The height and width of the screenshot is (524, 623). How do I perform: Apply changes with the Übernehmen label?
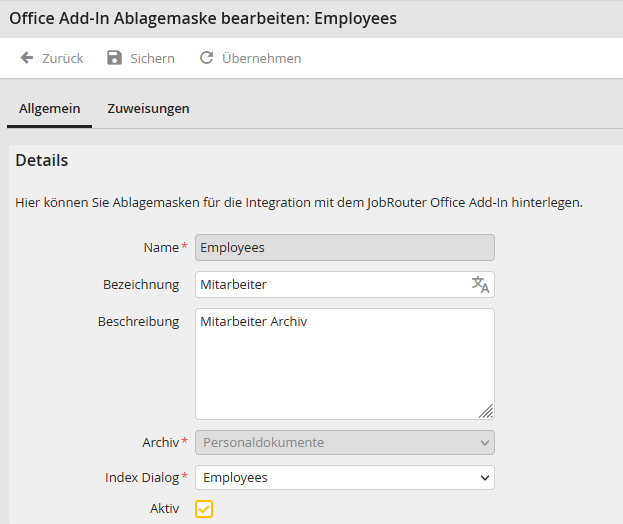261,58
